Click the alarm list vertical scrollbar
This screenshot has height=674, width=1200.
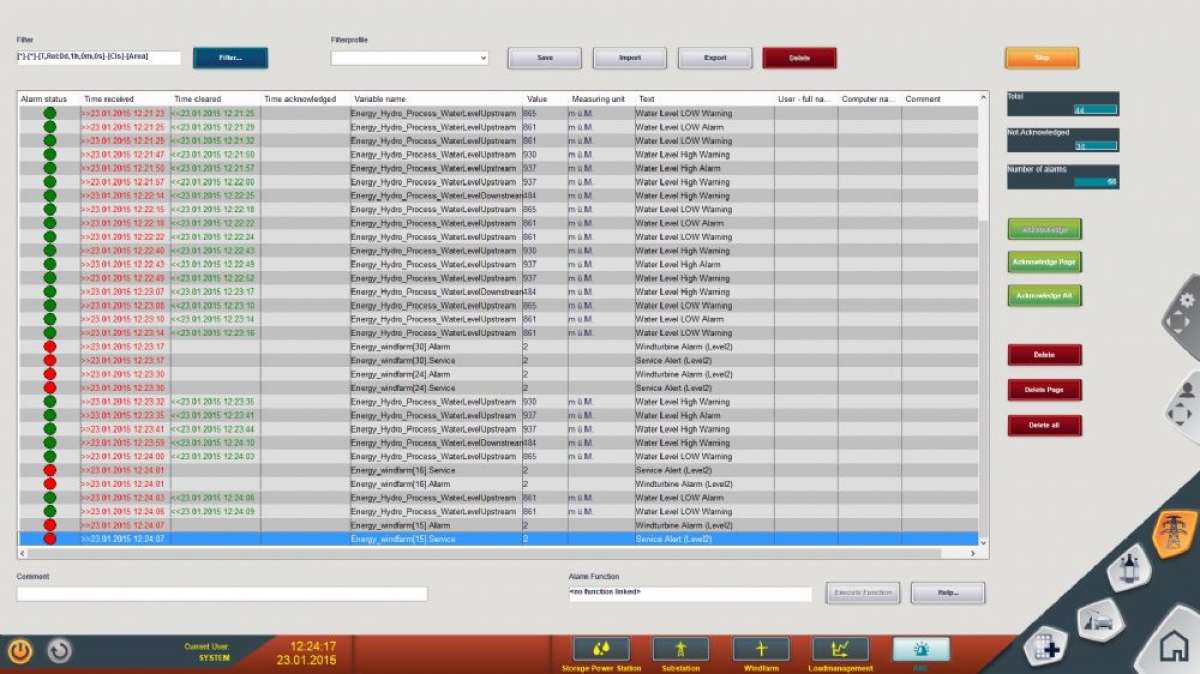984,320
